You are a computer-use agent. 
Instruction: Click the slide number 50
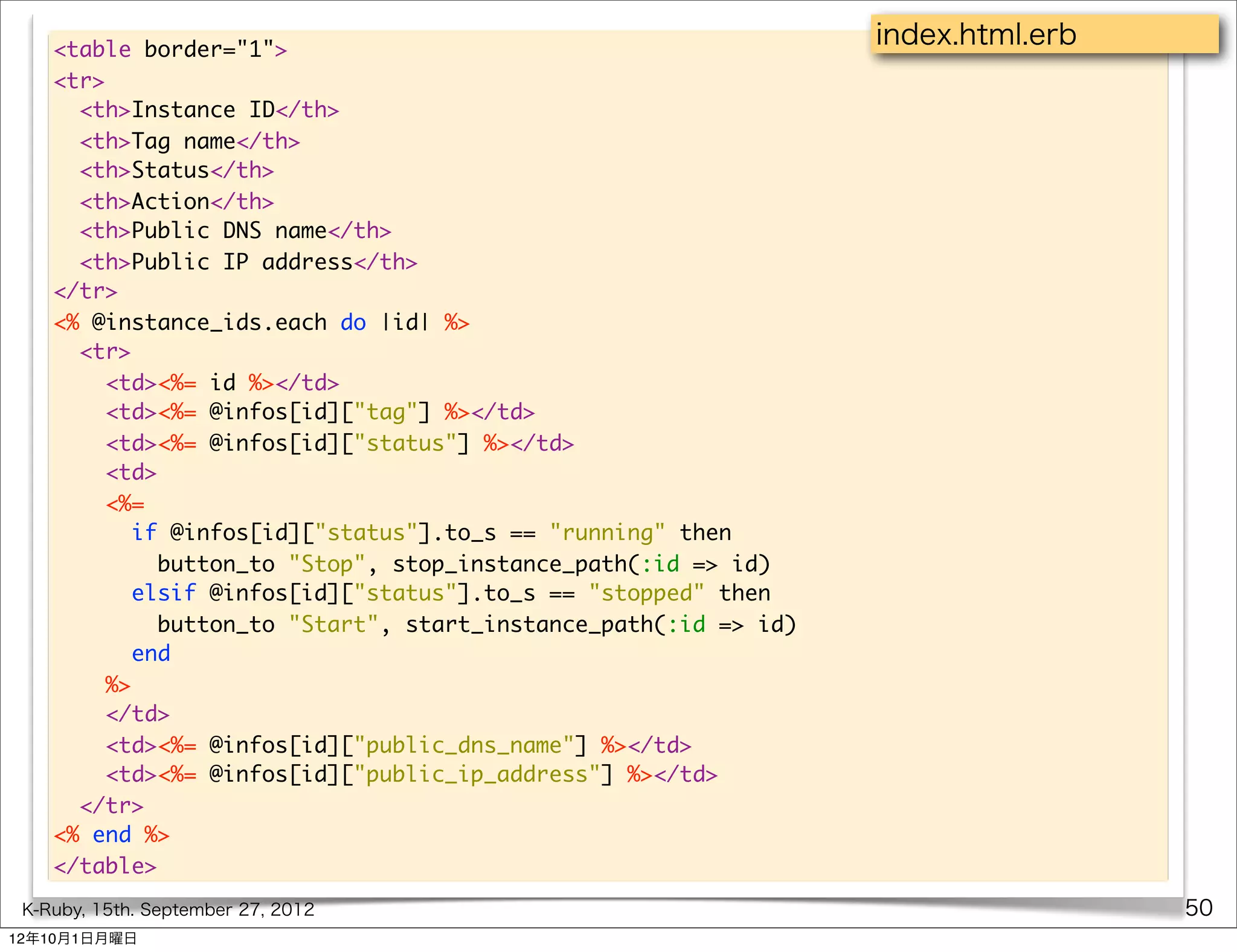pyautogui.click(x=1199, y=908)
